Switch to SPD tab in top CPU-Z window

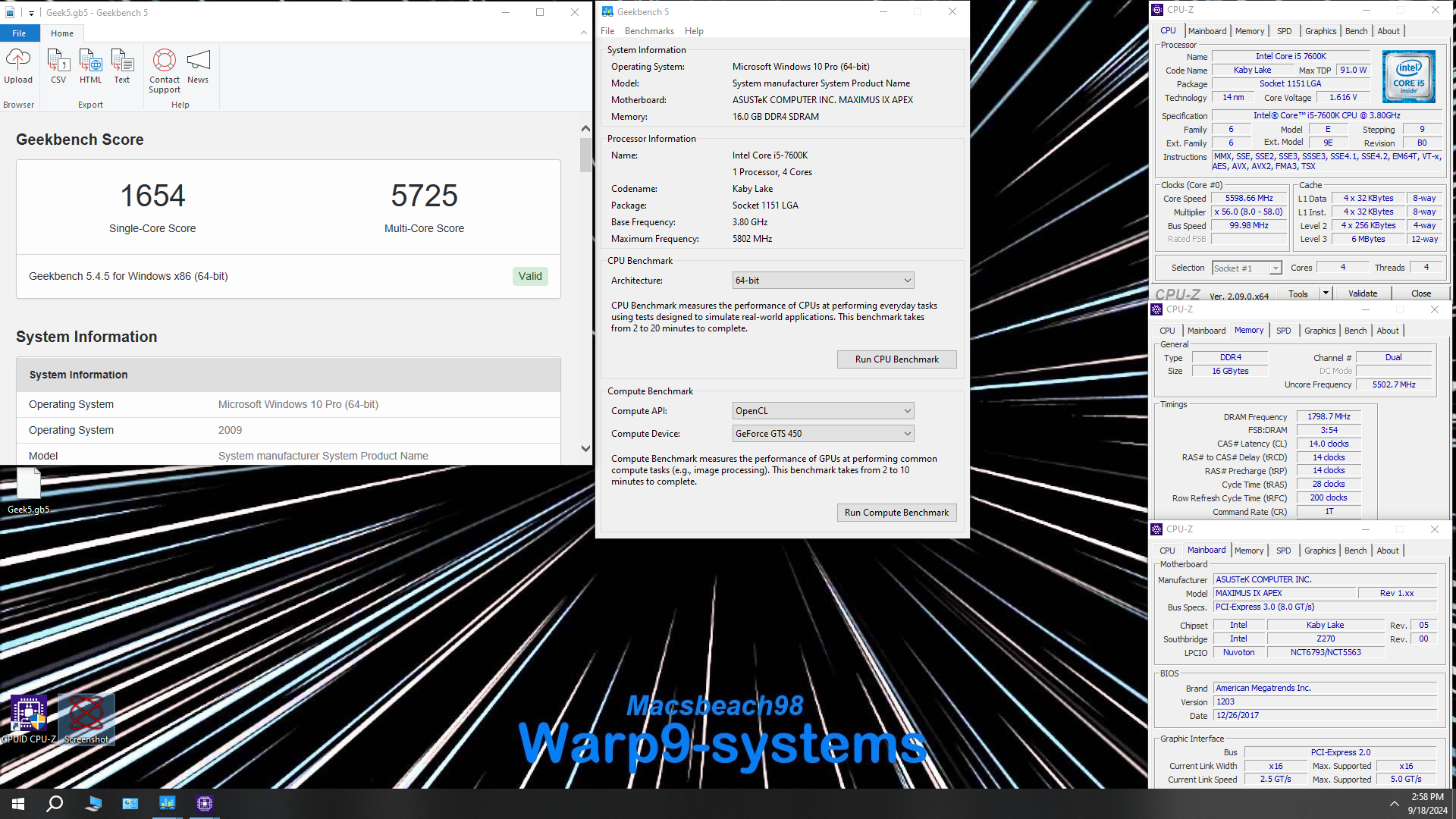1284,31
